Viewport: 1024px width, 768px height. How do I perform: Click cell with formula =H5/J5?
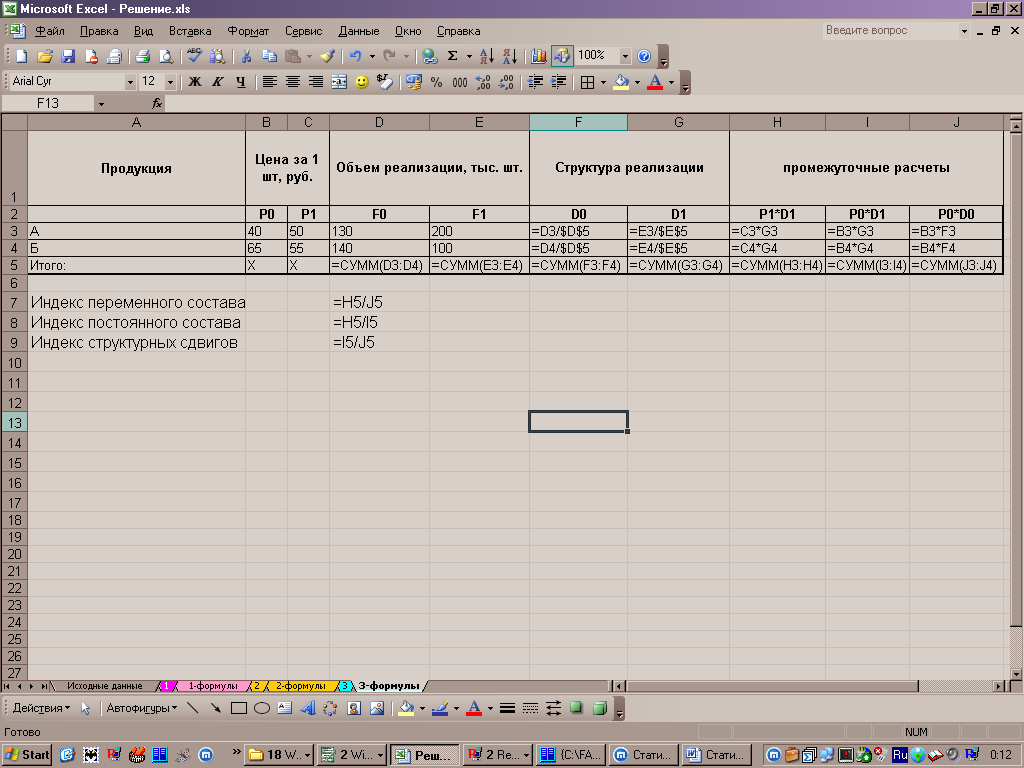coord(379,302)
